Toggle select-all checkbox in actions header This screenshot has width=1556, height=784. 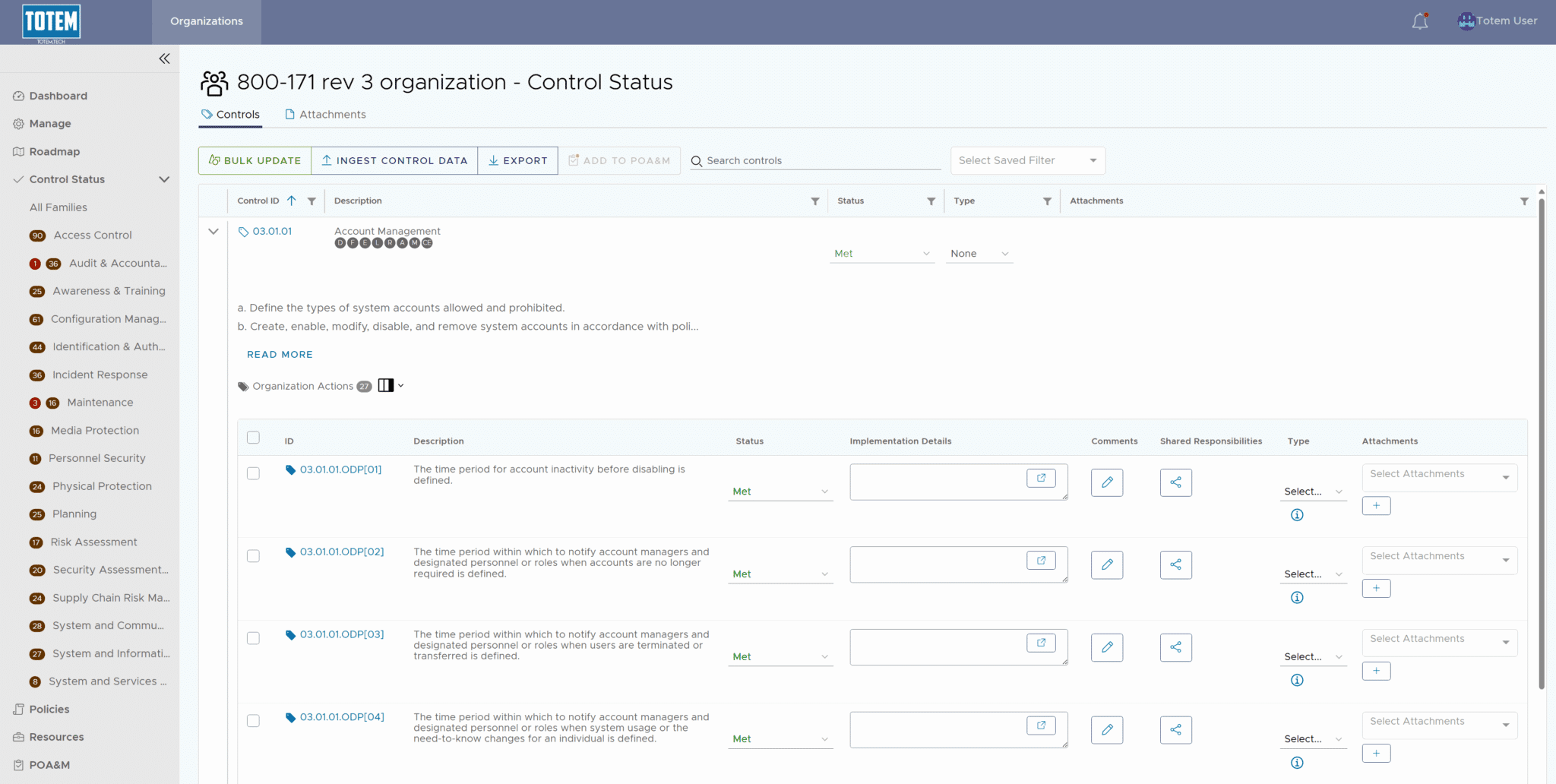click(x=253, y=438)
